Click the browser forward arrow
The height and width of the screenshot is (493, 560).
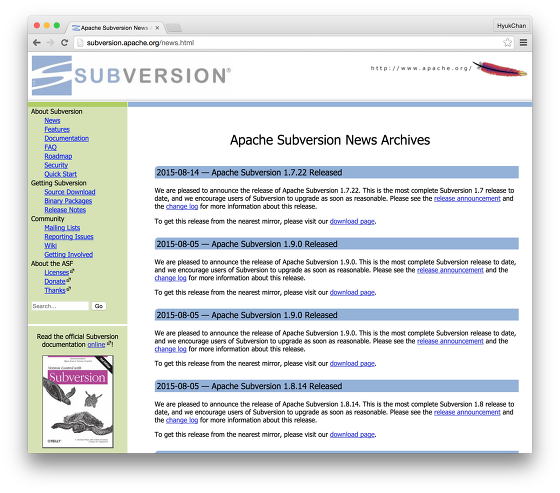50,43
